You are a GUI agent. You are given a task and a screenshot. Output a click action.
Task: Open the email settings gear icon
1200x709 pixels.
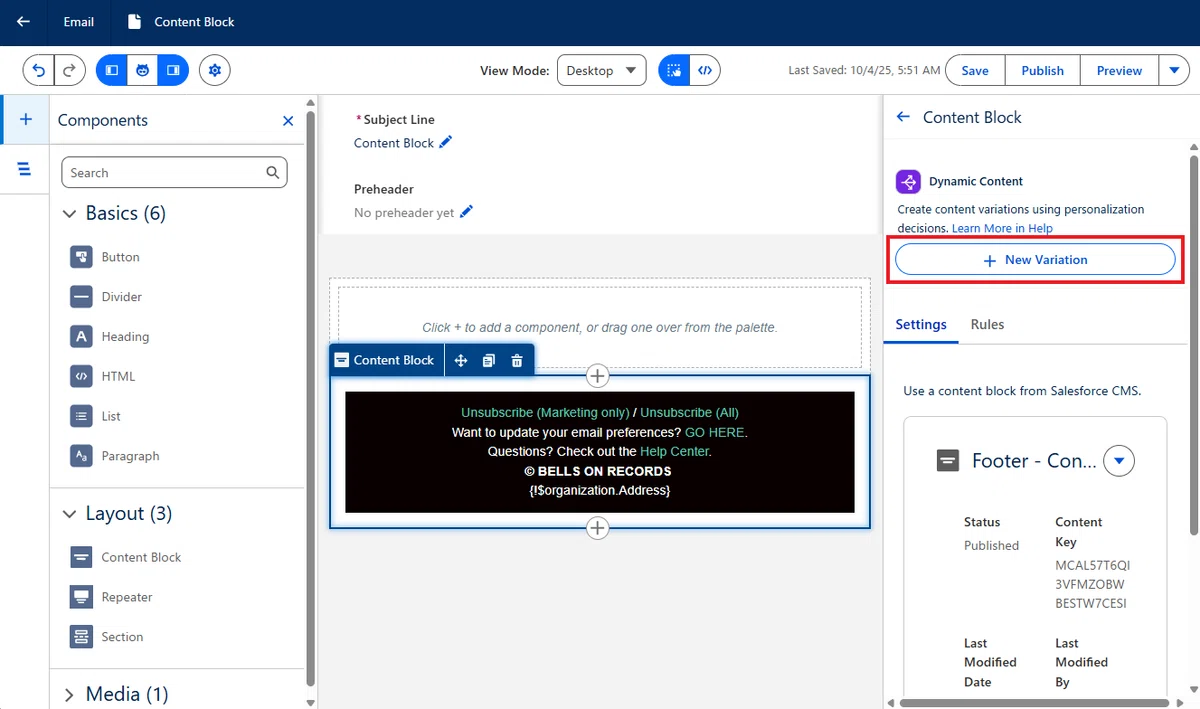coord(215,70)
